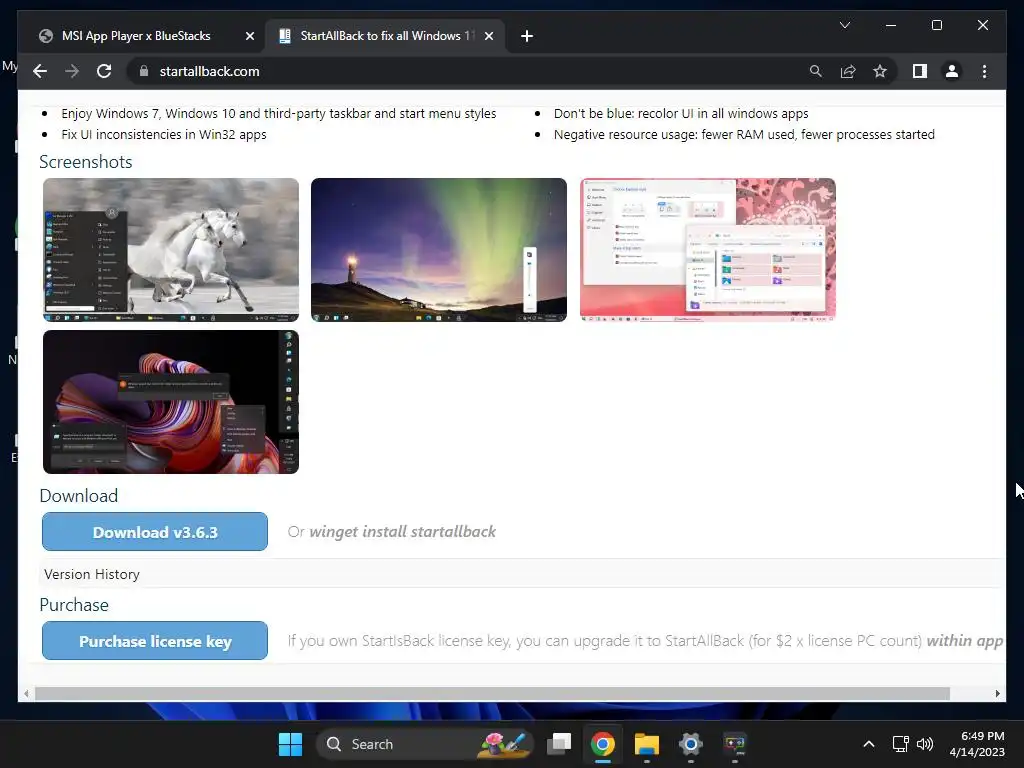1024x768 pixels.
Task: Click the forward navigation arrow
Action: pos(72,71)
